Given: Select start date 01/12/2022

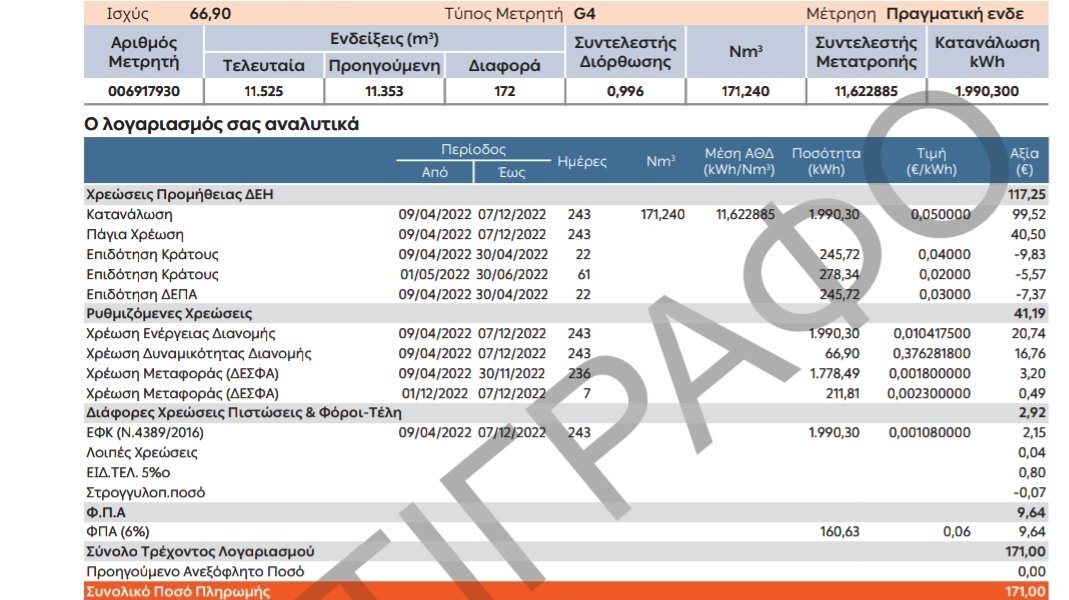Looking at the screenshot, I should [x=435, y=393].
